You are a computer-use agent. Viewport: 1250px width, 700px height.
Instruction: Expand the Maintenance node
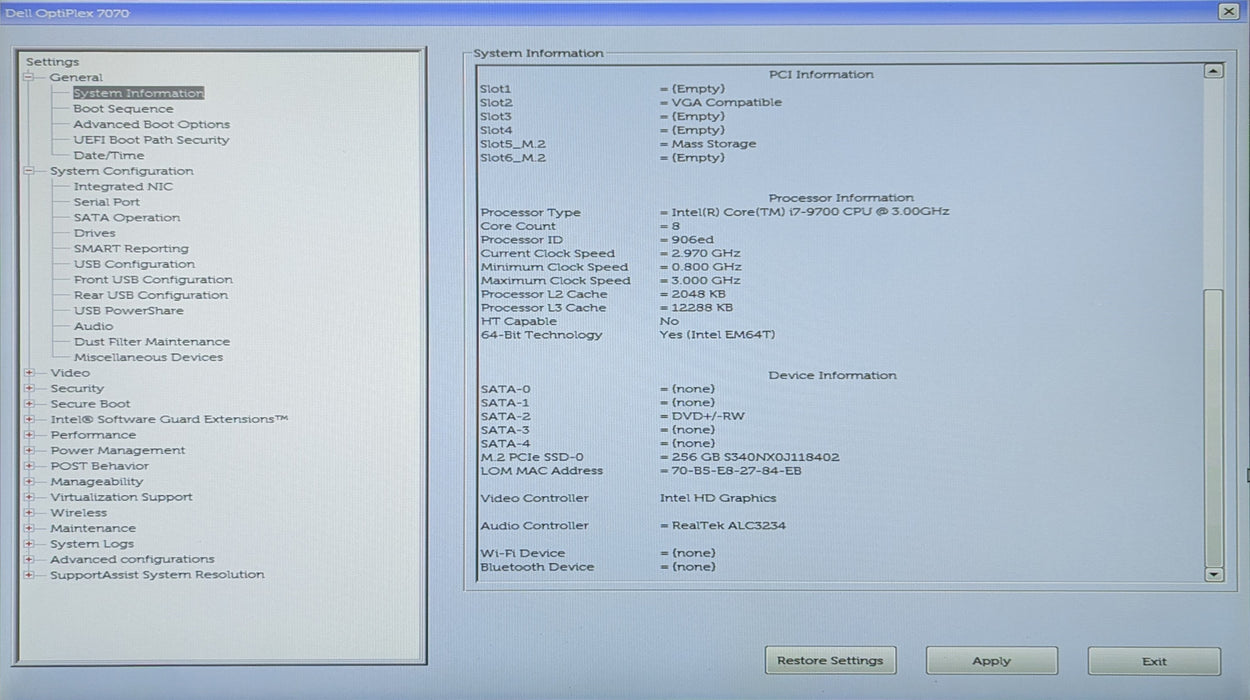click(x=30, y=528)
